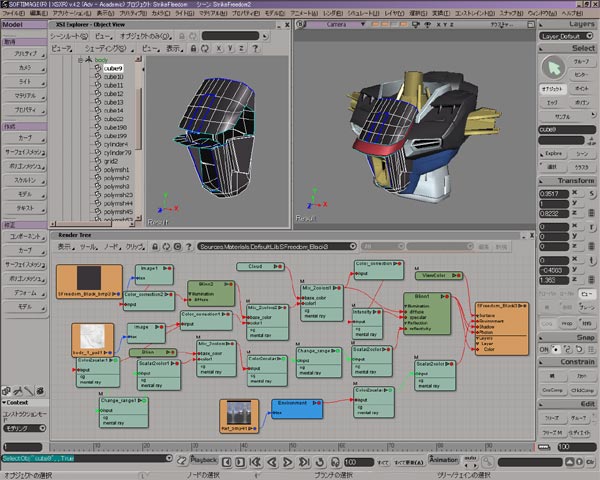Expand the Blinn1 Illumination port group
This screenshot has height=480, width=600.
point(405,306)
